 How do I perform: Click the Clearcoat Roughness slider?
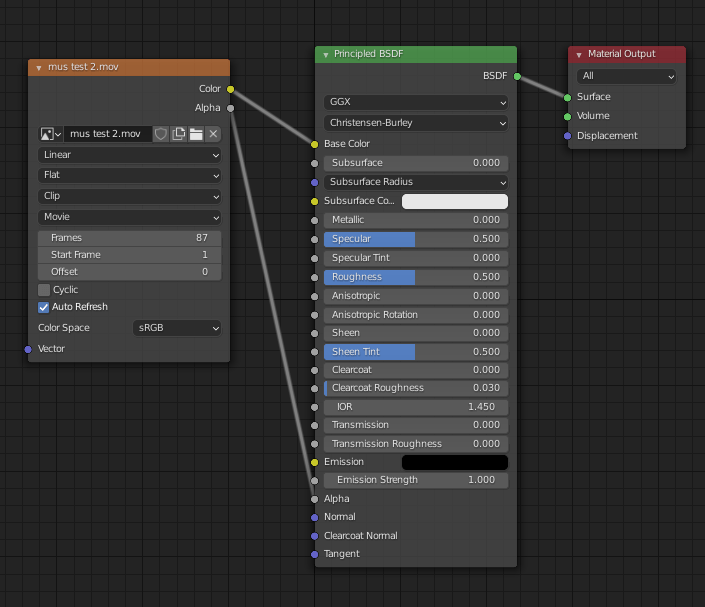coord(416,388)
